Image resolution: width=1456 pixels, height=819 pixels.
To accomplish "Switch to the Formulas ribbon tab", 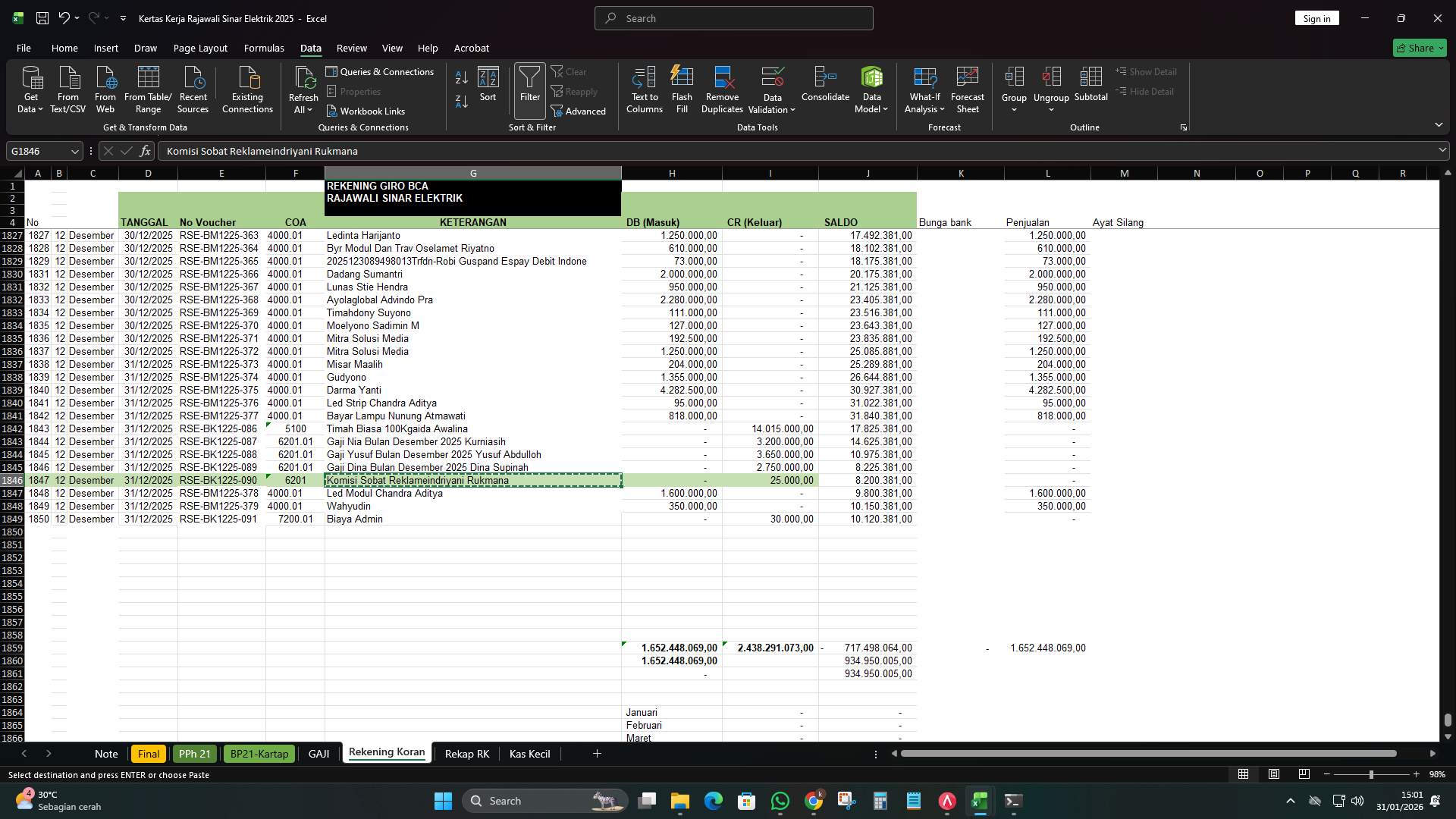I will [x=263, y=48].
